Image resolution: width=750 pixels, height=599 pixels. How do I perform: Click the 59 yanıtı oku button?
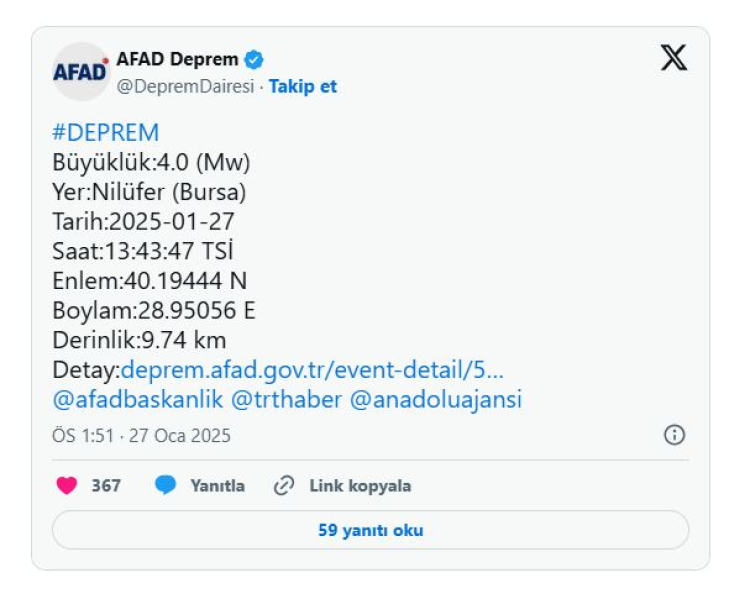[x=370, y=530]
